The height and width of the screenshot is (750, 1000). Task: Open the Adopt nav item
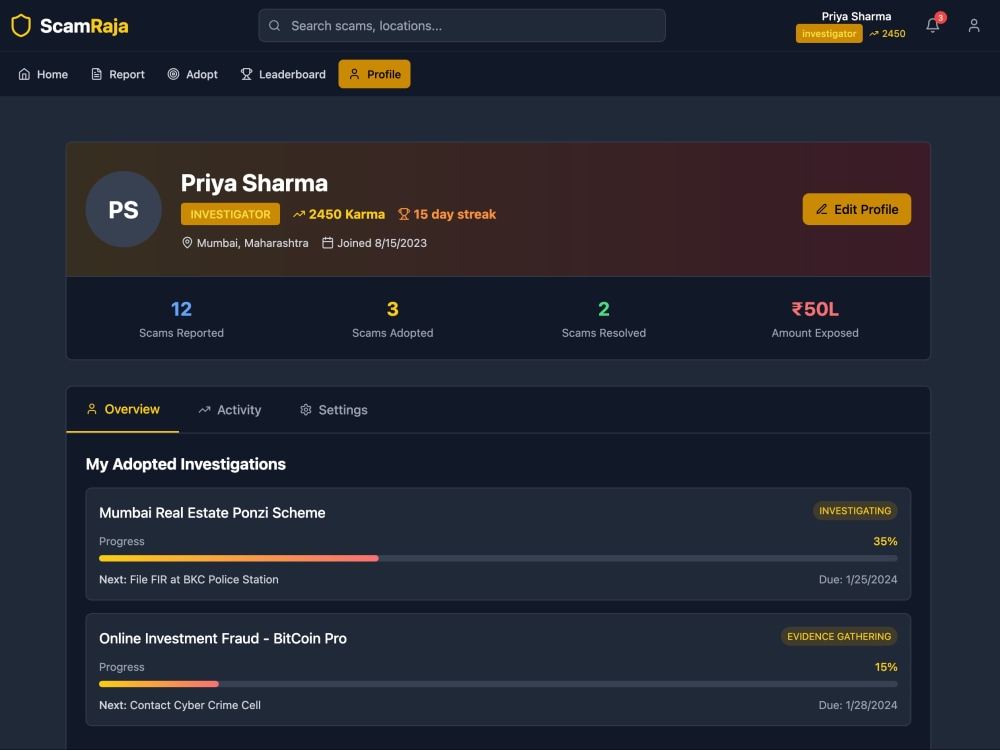tap(193, 74)
